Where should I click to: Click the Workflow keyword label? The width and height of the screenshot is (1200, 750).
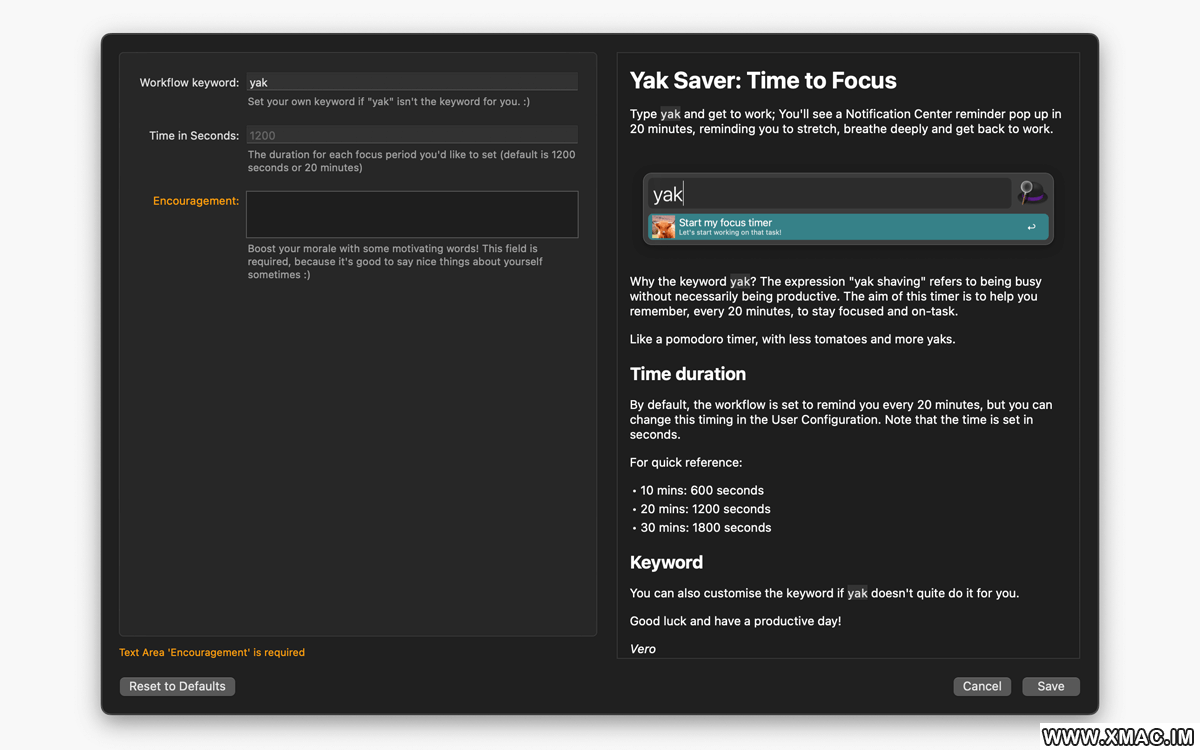189,83
